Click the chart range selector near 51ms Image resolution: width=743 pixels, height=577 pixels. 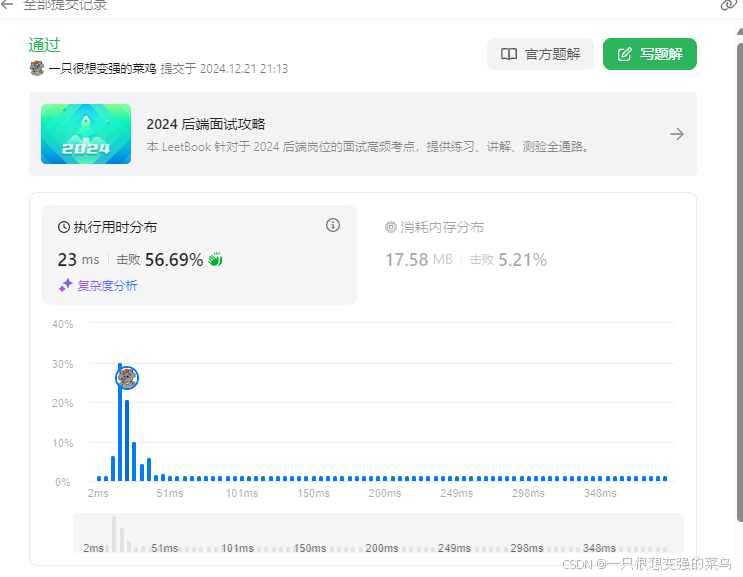click(x=164, y=548)
